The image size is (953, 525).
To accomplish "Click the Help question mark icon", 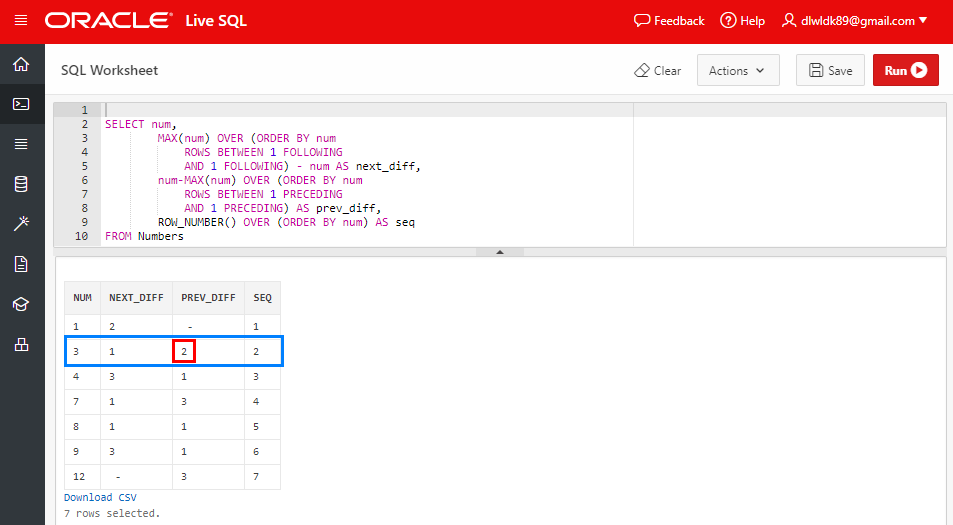I will pos(728,21).
